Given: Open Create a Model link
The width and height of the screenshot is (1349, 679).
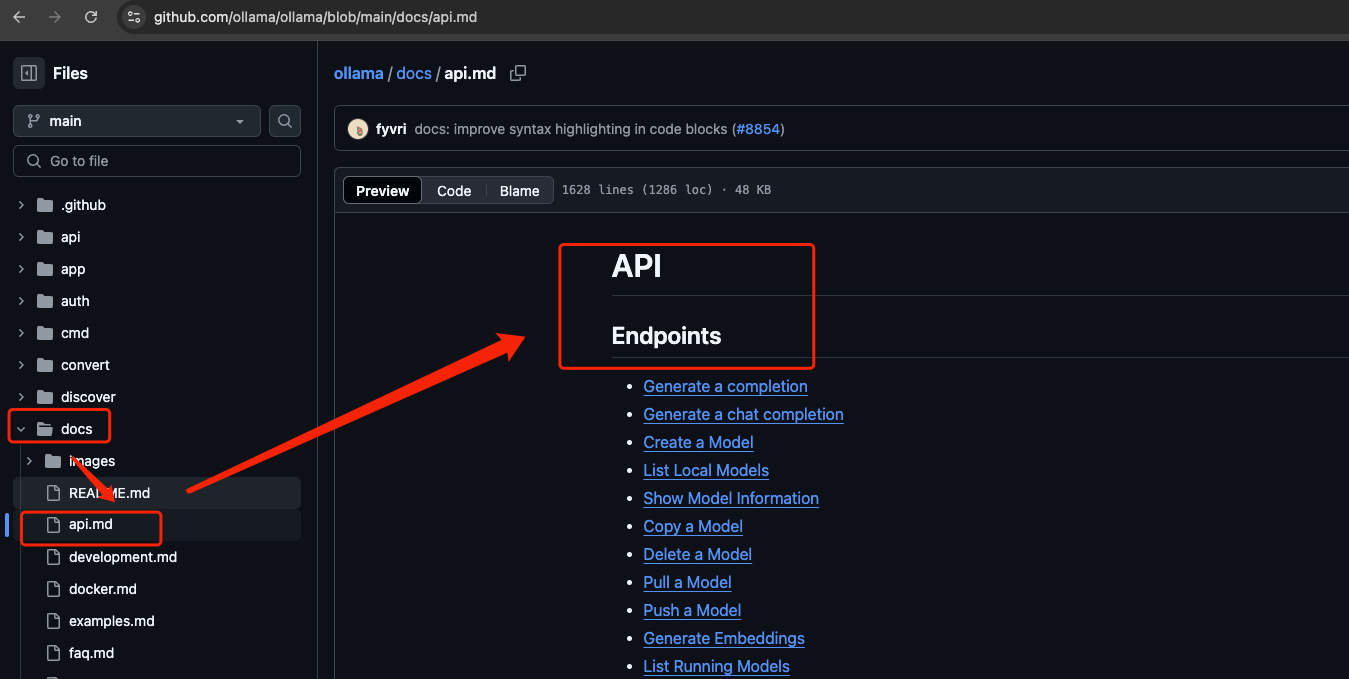Looking at the screenshot, I should [x=698, y=442].
